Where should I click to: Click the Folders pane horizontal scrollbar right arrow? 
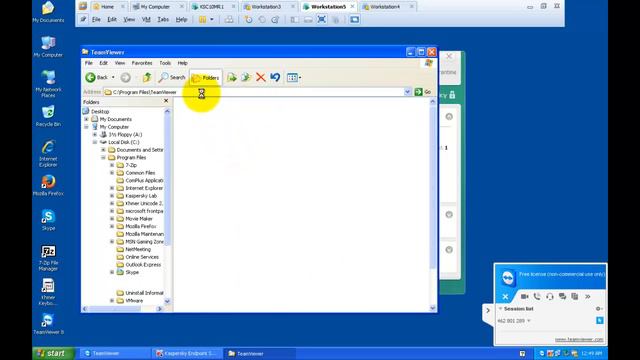coord(159,309)
